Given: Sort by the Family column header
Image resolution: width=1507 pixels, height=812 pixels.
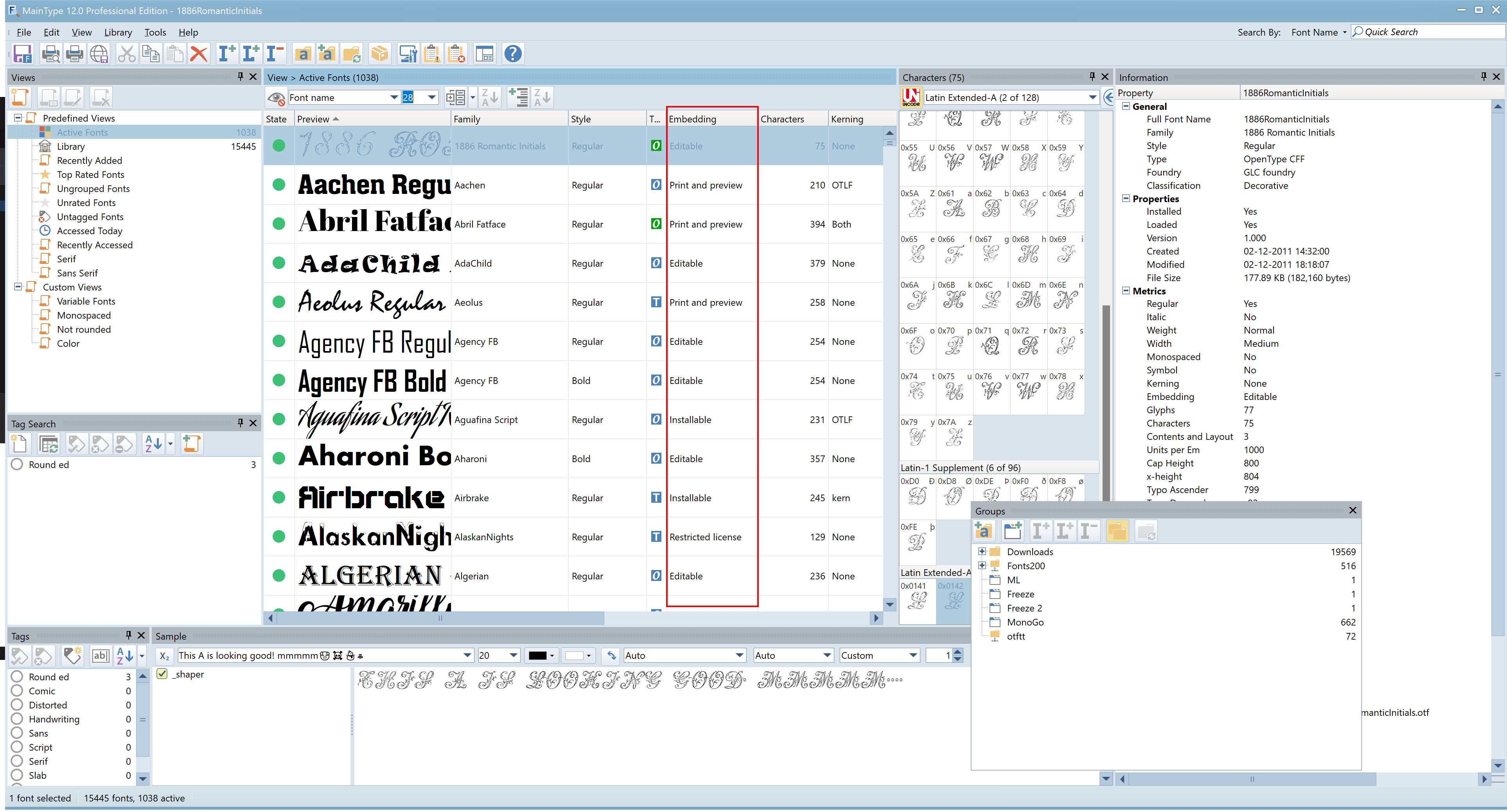Looking at the screenshot, I should [x=510, y=119].
